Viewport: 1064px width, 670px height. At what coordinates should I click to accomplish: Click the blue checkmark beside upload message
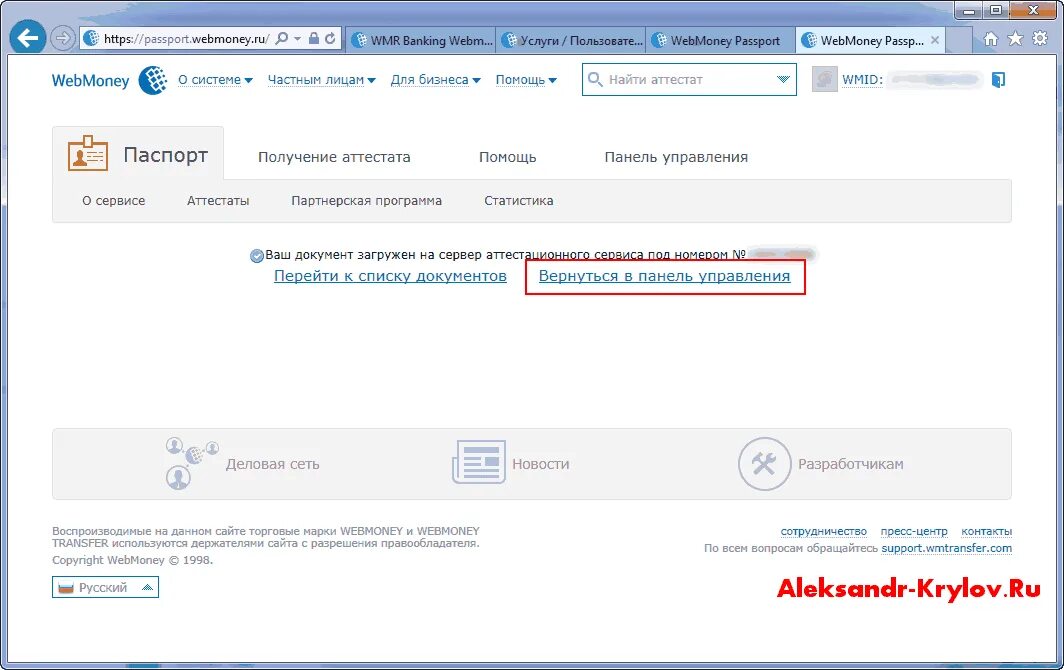point(256,256)
